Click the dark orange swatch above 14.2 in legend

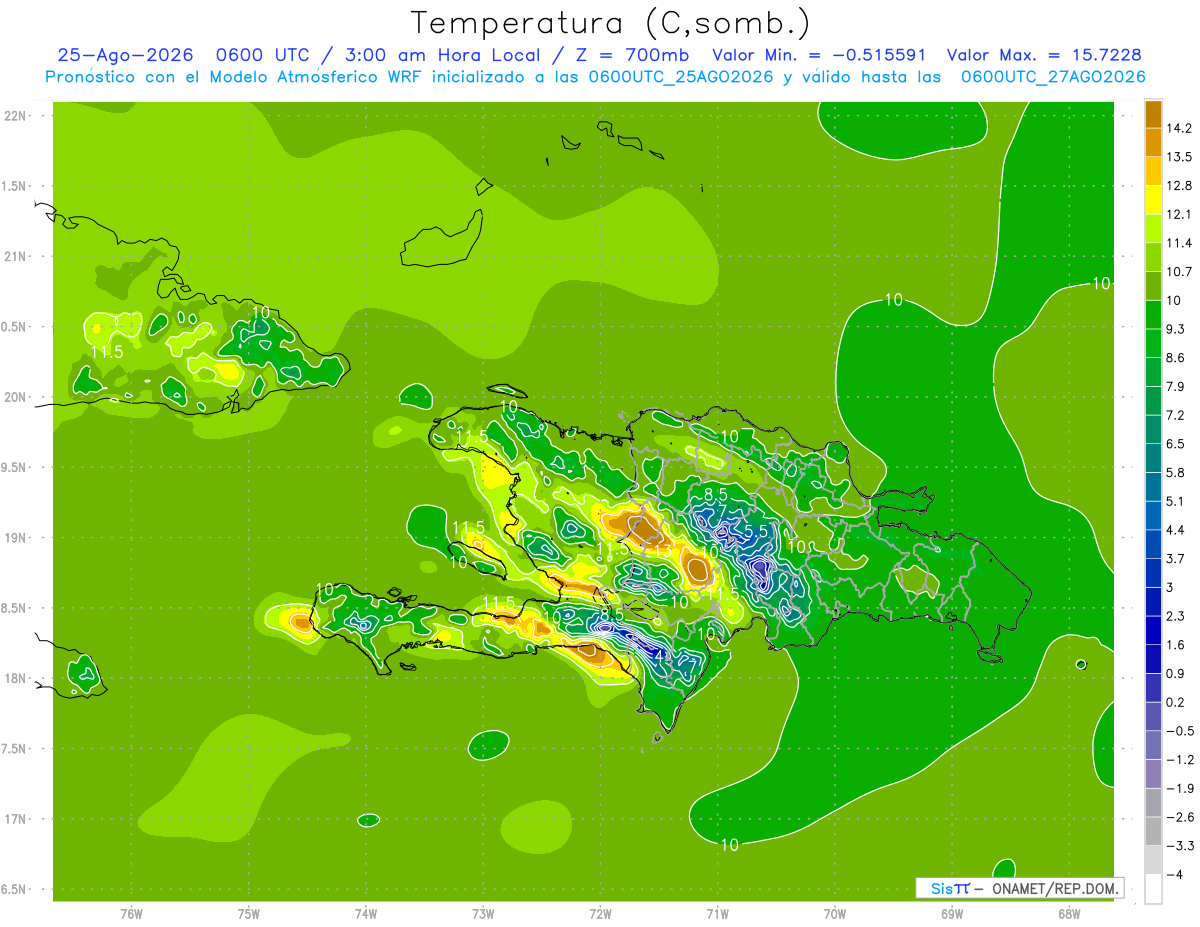pos(1153,114)
